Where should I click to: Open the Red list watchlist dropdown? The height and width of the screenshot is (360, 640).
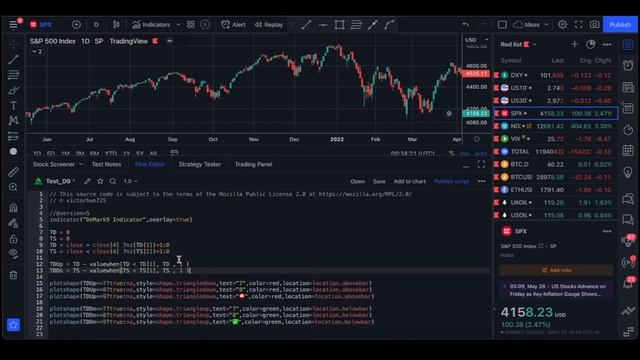(518, 44)
